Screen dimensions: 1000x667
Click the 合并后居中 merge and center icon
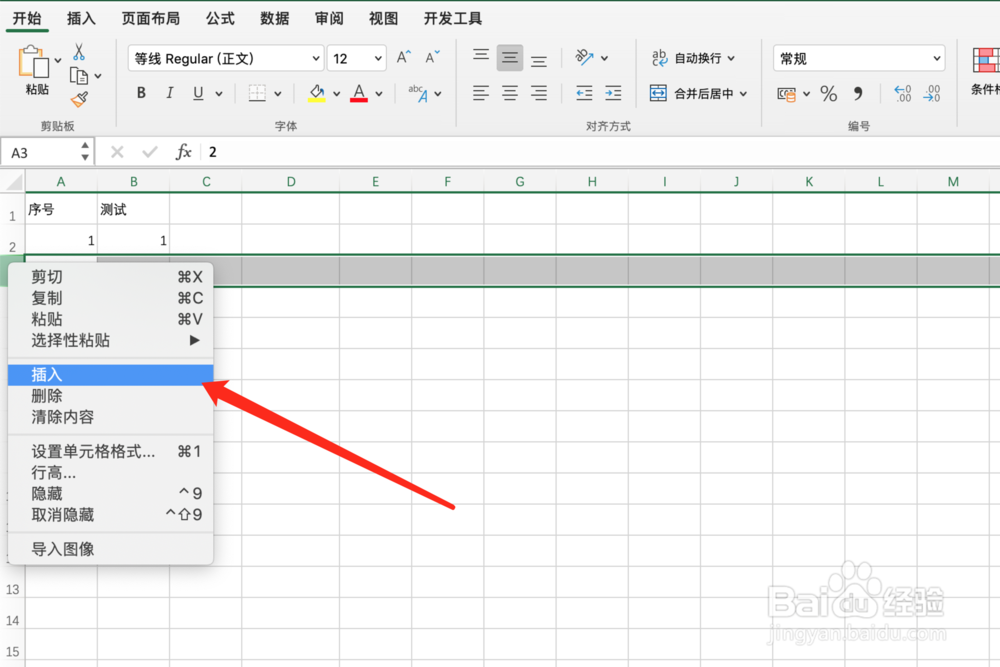tap(660, 92)
